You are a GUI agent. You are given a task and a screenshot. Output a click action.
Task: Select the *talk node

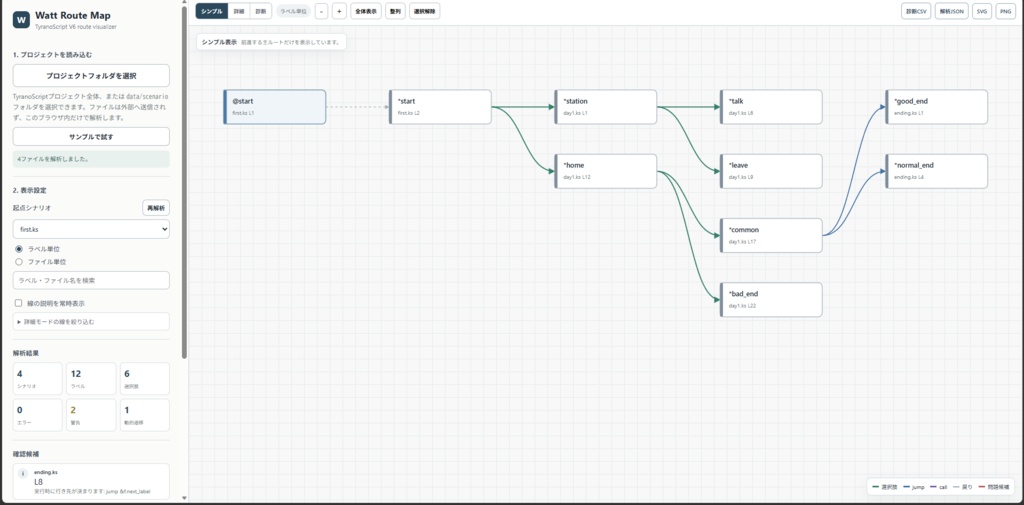(x=771, y=106)
